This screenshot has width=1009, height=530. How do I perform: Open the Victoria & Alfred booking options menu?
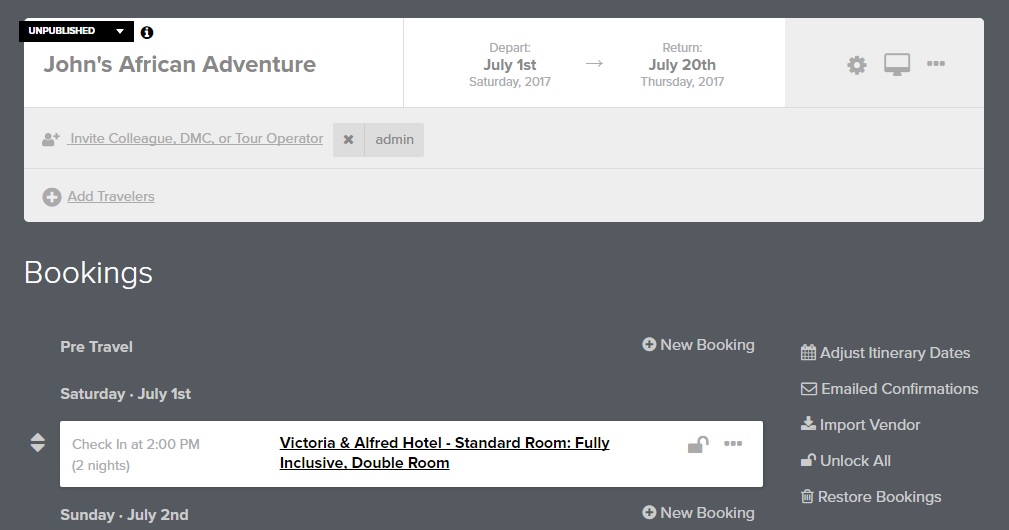click(x=733, y=443)
